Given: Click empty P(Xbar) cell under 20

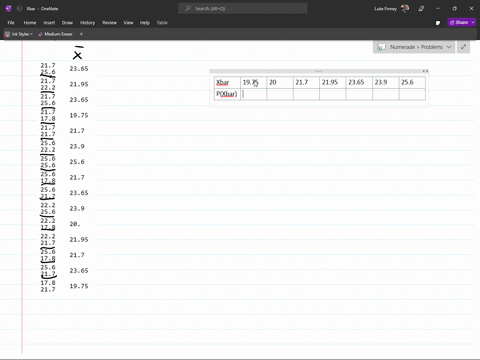Looking at the screenshot, I should (280, 94).
